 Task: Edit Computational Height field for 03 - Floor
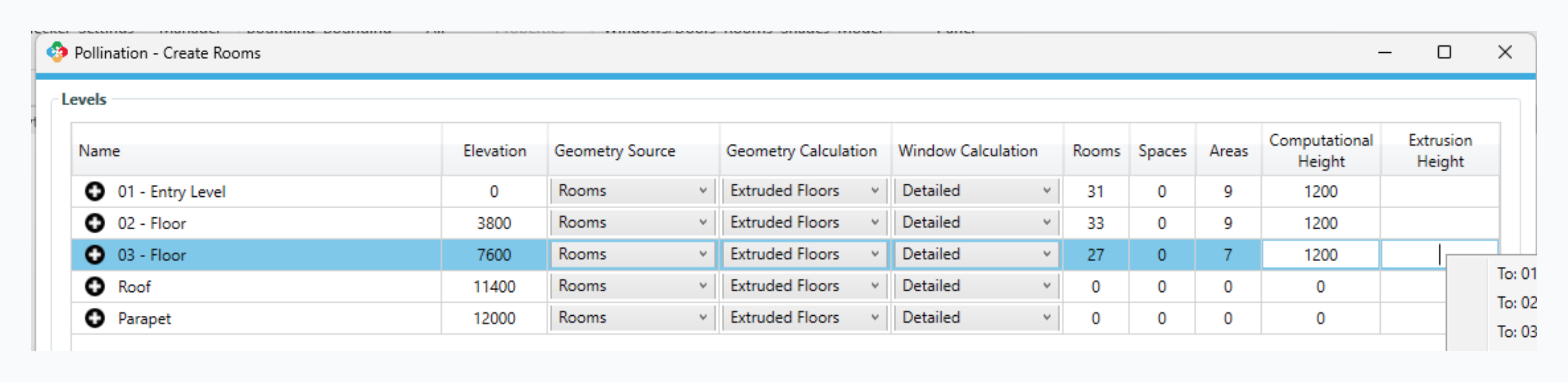tap(1320, 255)
